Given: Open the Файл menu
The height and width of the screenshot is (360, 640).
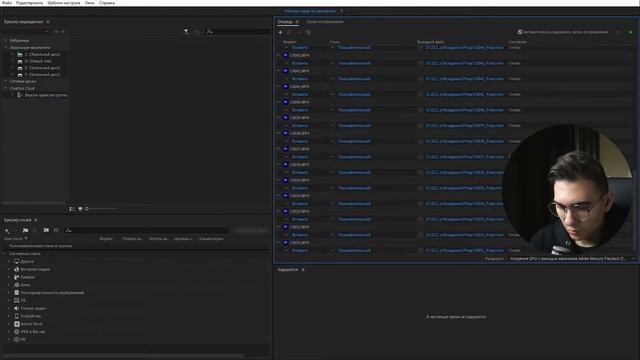Looking at the screenshot, I should (x=7, y=3).
